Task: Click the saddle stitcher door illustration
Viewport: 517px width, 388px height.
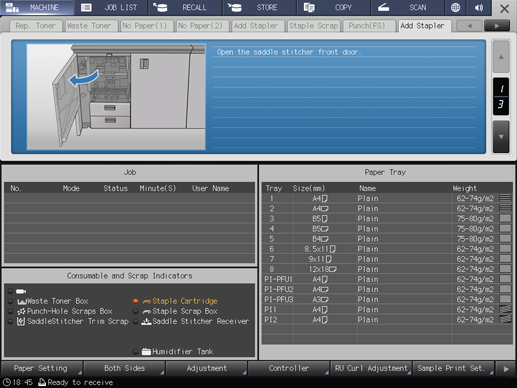Action: click(x=116, y=97)
